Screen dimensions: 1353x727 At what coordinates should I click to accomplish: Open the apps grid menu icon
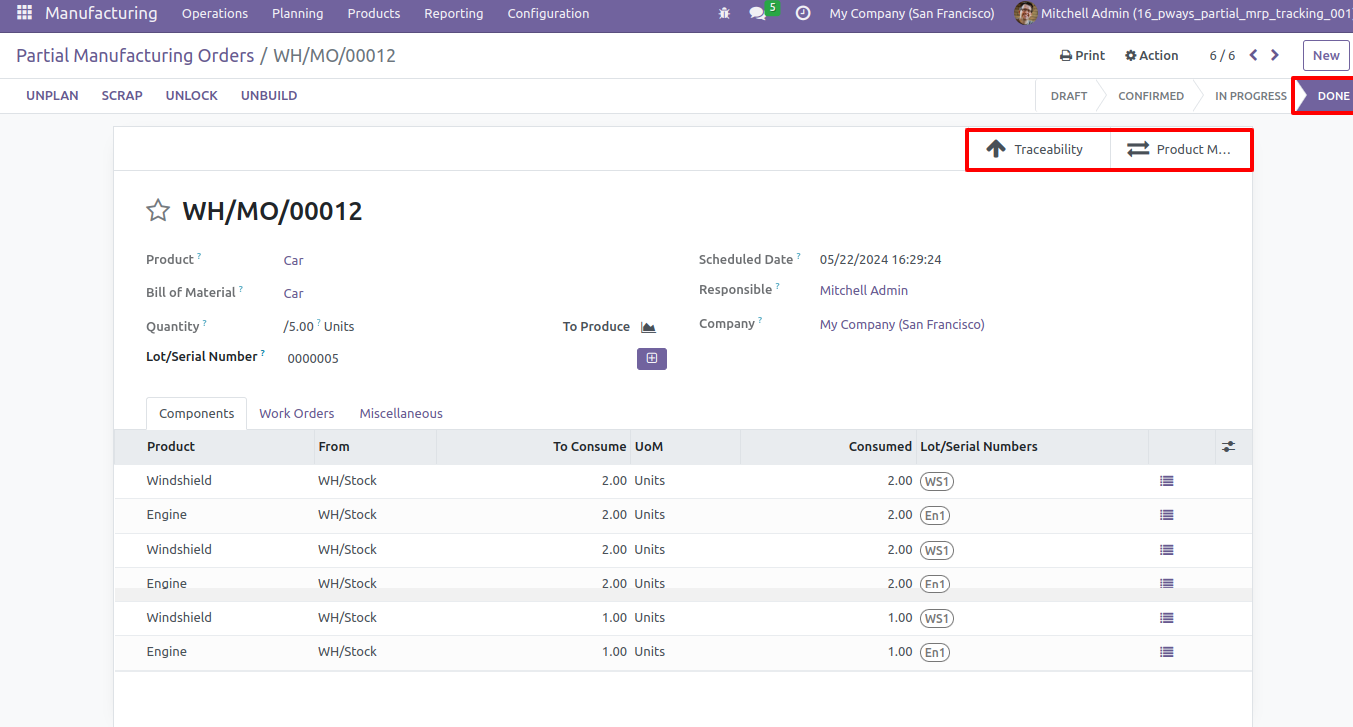(x=24, y=14)
